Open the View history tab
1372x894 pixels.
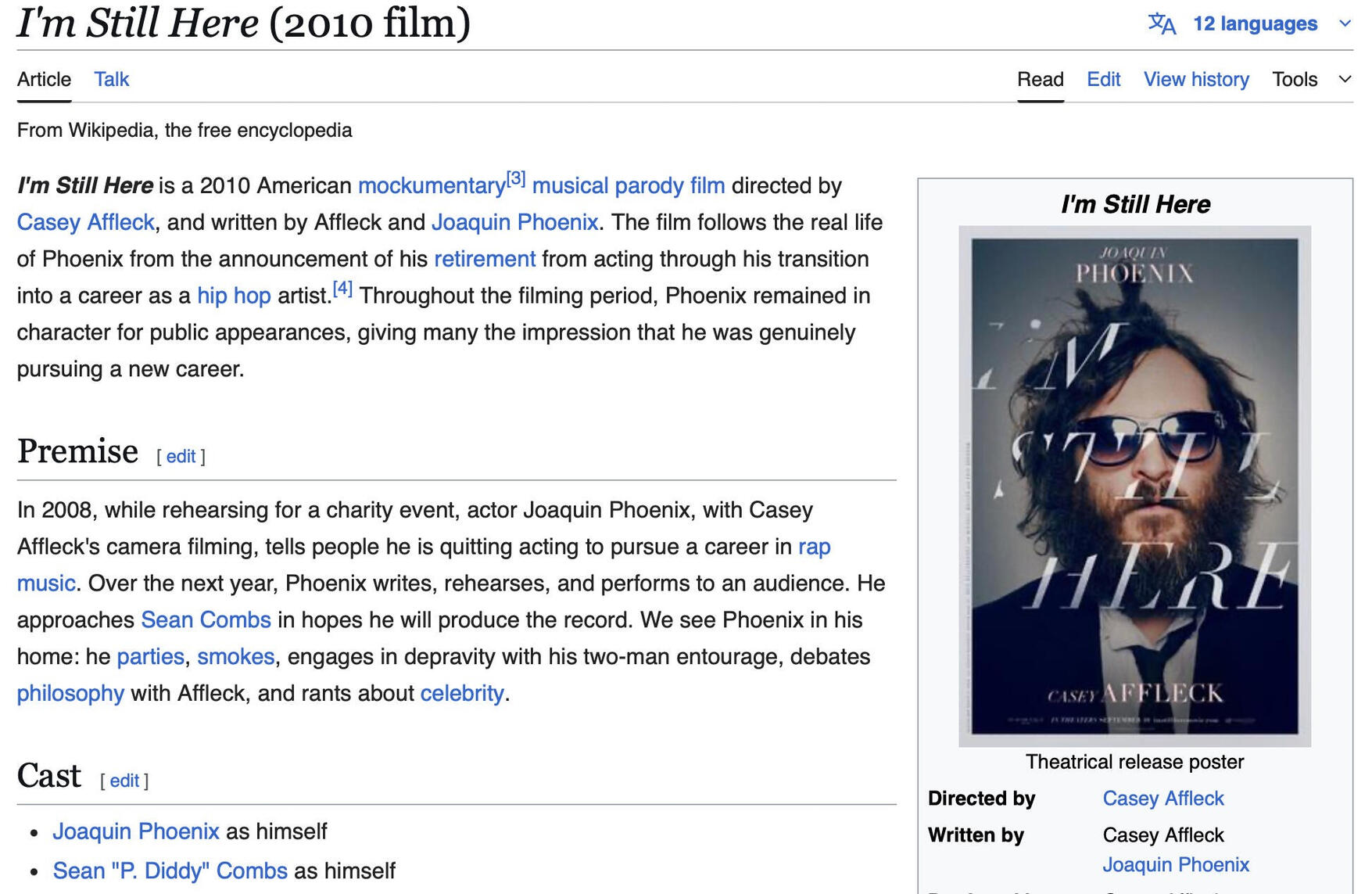1195,79
